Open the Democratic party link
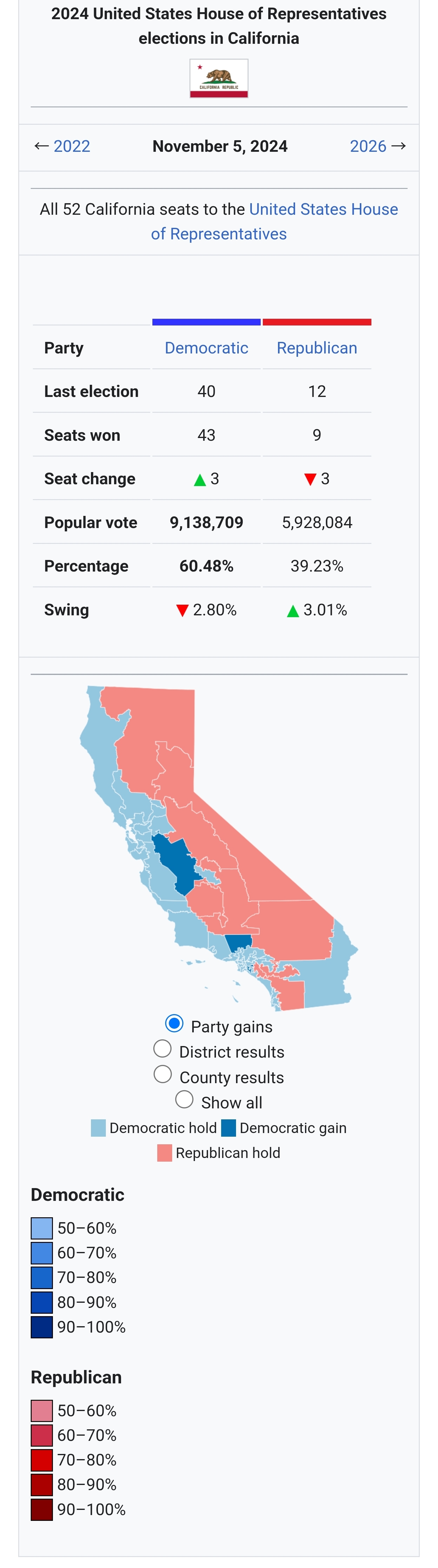 pos(206,348)
